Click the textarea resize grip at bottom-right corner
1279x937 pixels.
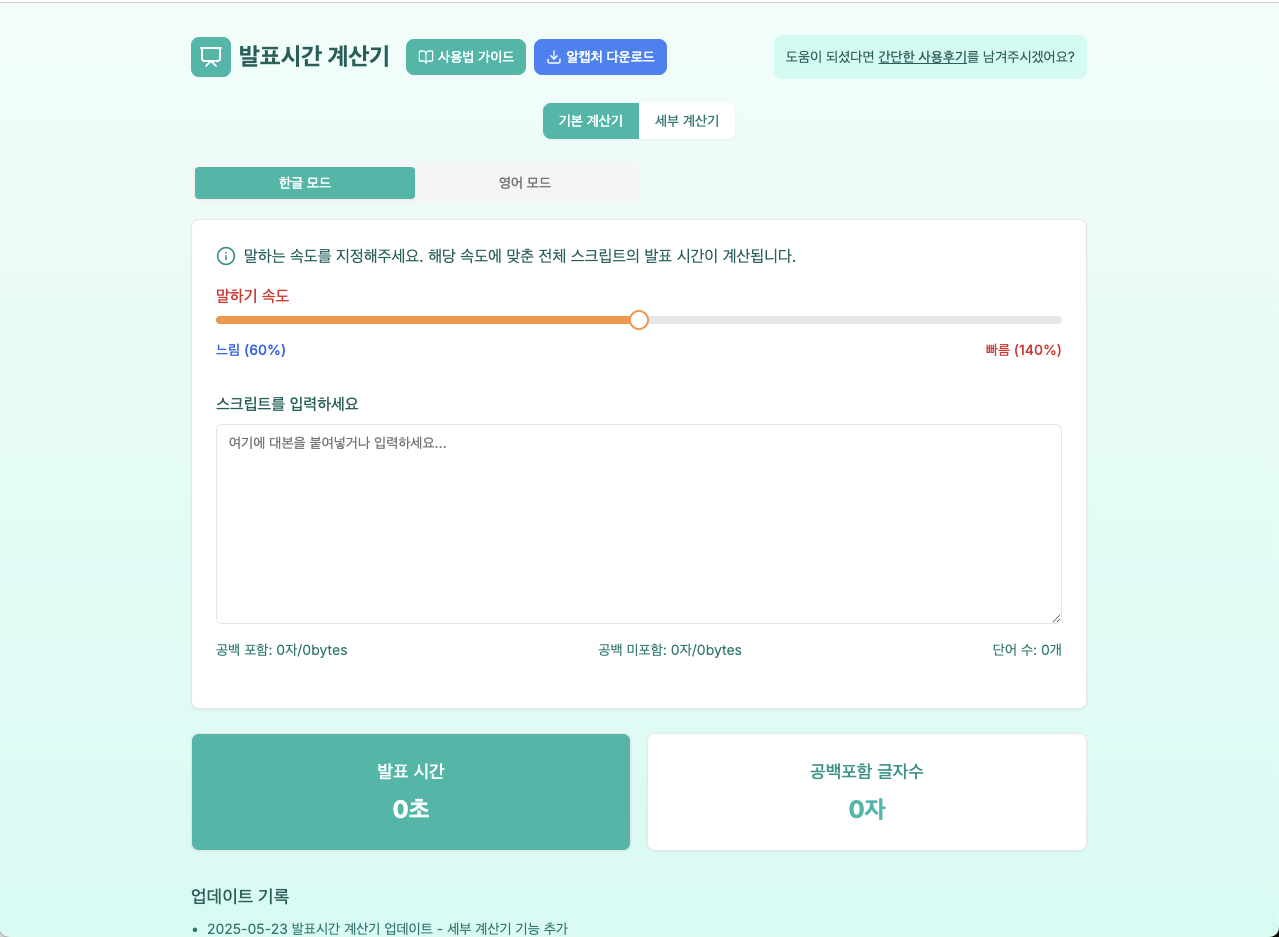[x=1056, y=617]
